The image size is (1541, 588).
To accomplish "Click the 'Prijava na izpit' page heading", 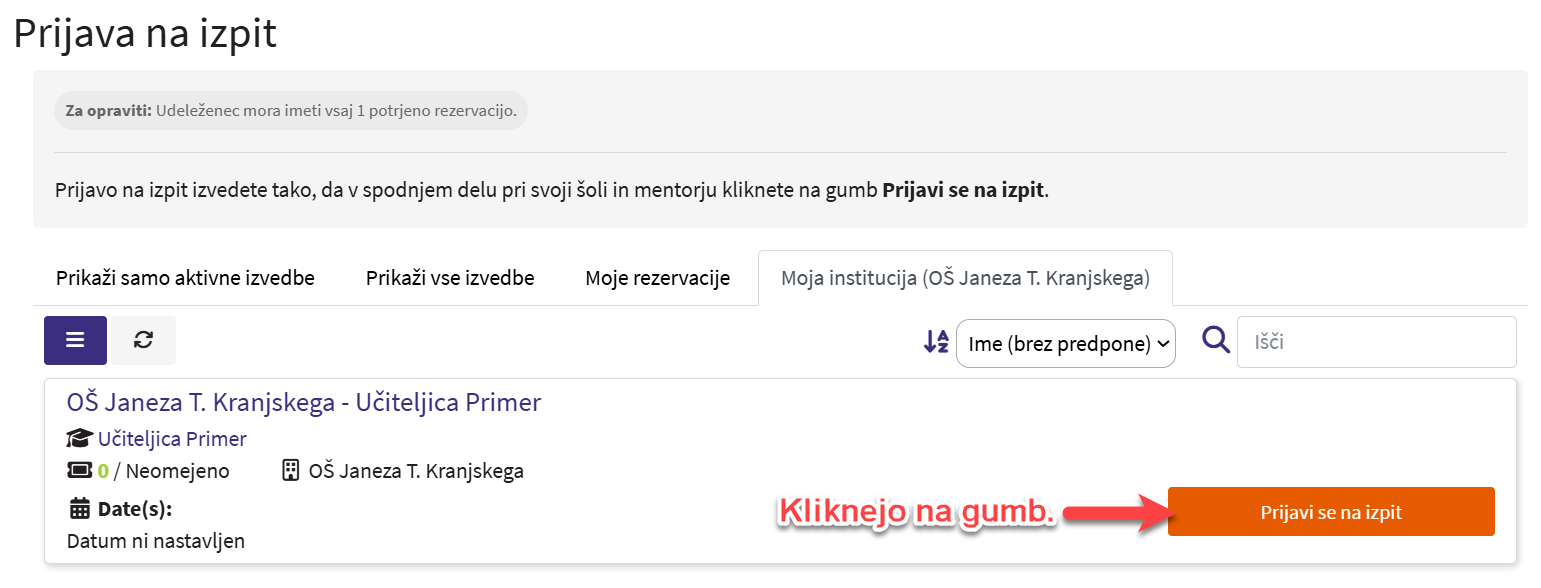I will point(145,34).
